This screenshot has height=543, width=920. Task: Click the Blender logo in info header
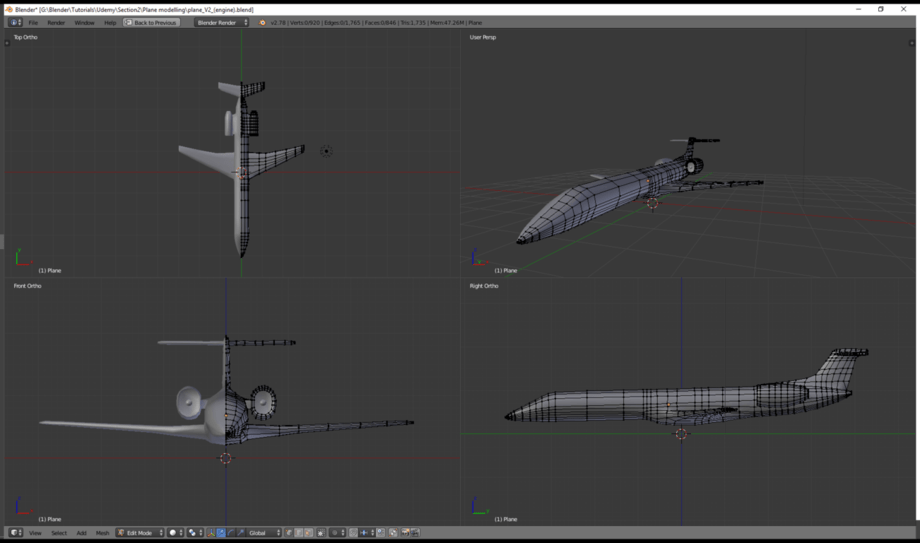coord(262,22)
